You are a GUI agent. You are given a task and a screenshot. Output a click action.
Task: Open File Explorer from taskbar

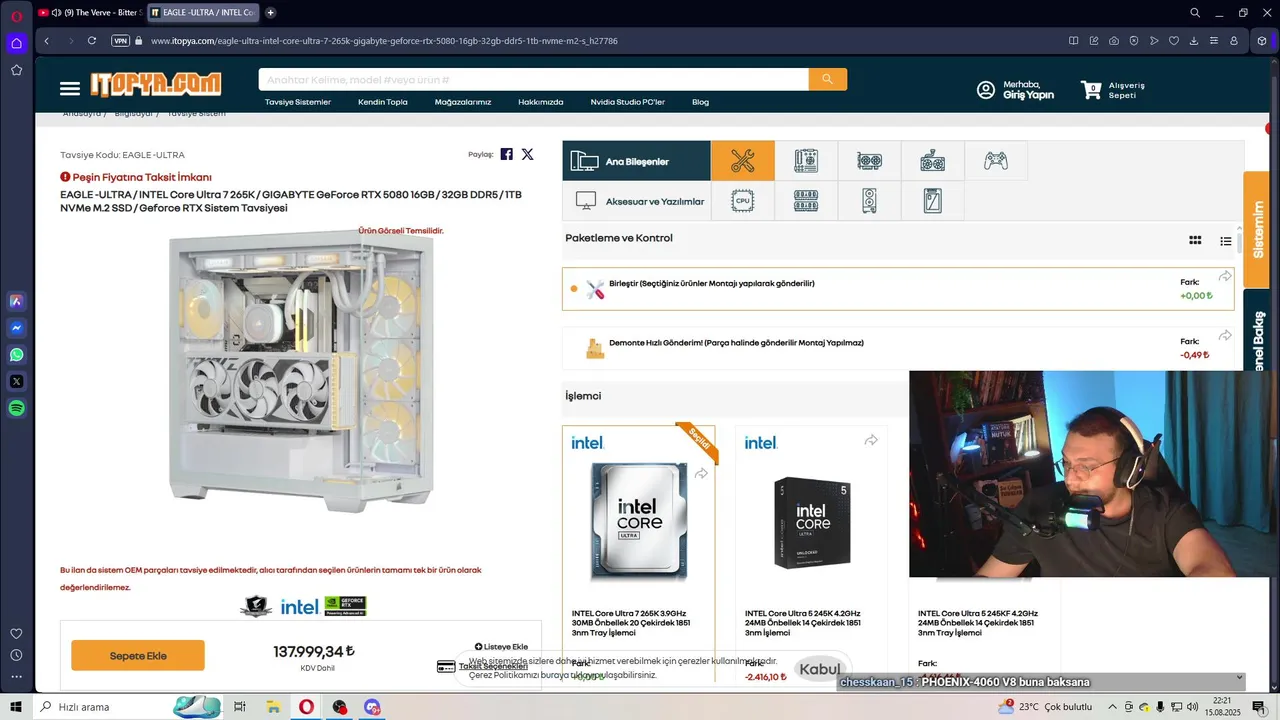pos(273,707)
